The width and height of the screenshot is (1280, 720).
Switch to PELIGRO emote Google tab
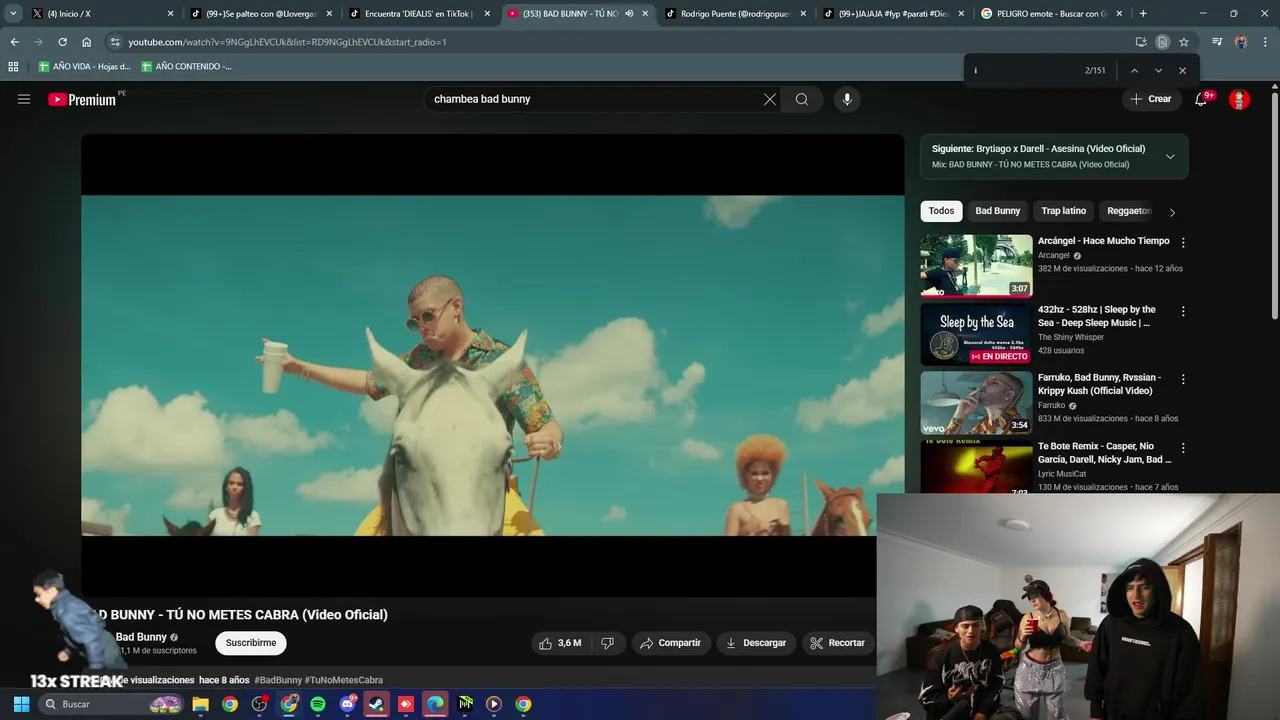pos(1050,14)
